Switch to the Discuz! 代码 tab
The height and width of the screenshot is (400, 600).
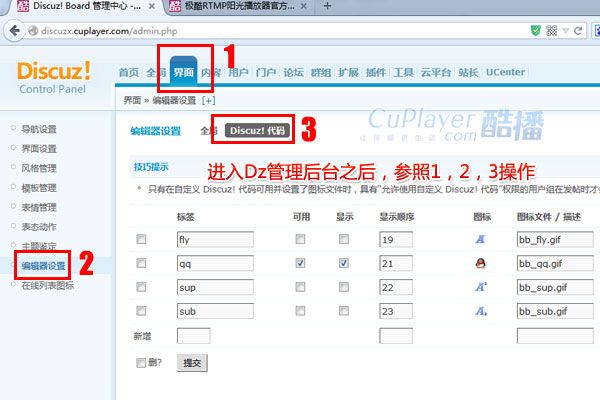click(x=257, y=130)
